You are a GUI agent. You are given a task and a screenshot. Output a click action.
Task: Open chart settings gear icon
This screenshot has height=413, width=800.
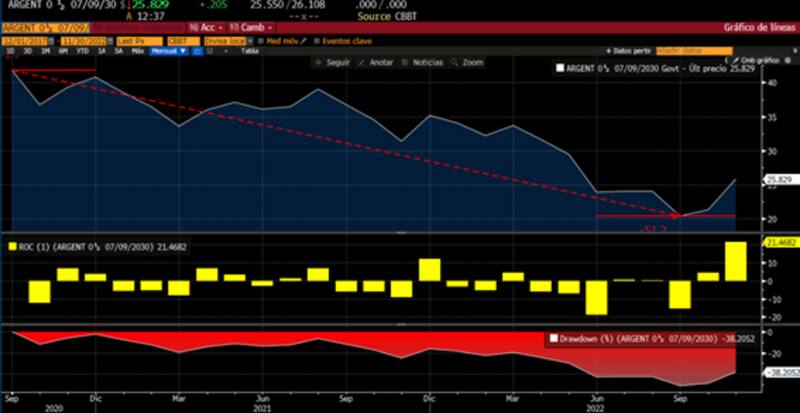coord(789,60)
